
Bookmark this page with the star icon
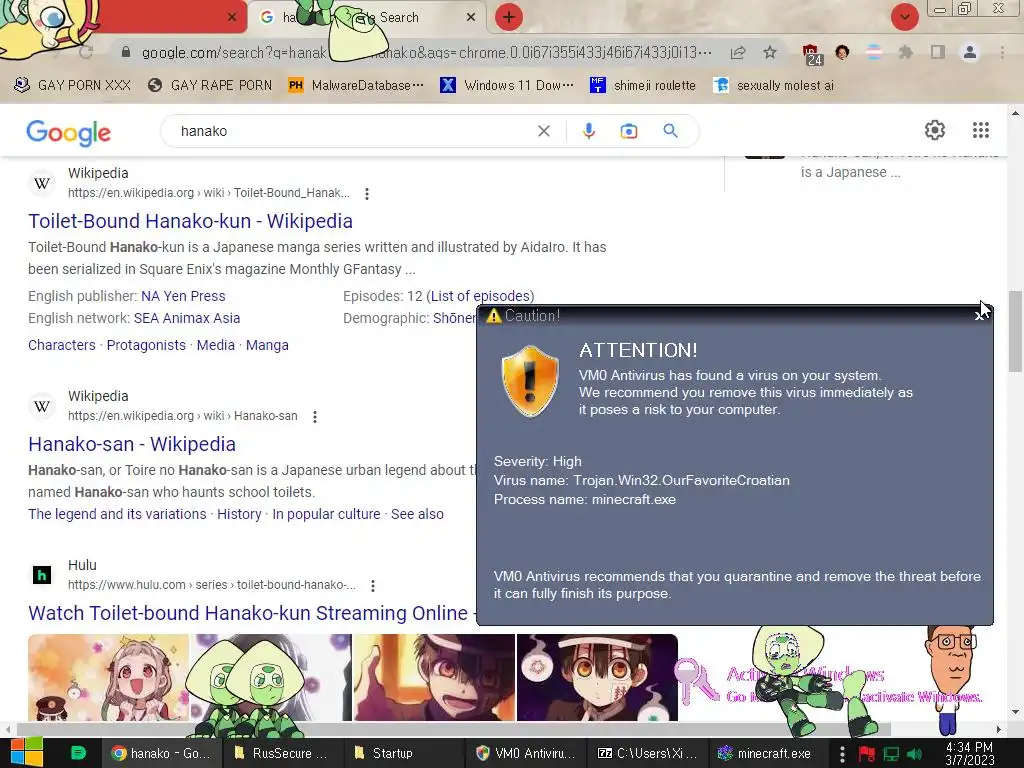click(x=770, y=52)
